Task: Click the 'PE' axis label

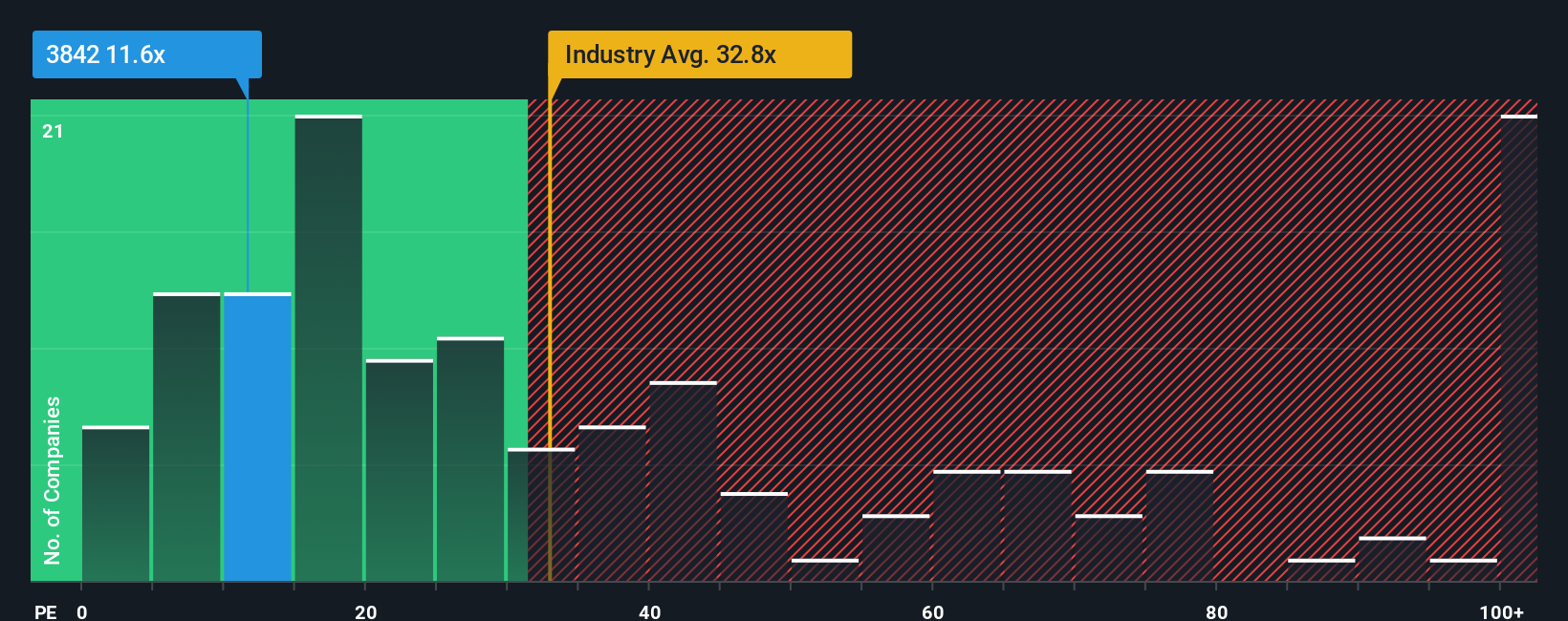Action: (x=45, y=611)
